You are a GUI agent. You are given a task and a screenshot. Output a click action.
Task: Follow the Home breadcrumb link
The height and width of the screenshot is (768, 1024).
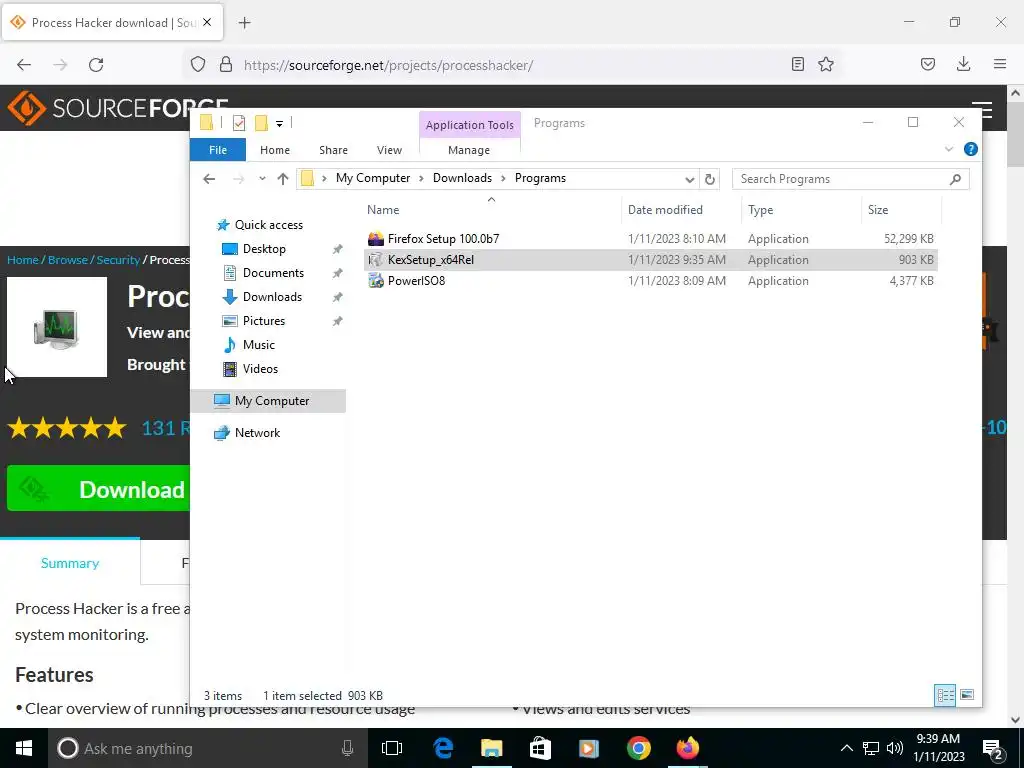click(23, 260)
